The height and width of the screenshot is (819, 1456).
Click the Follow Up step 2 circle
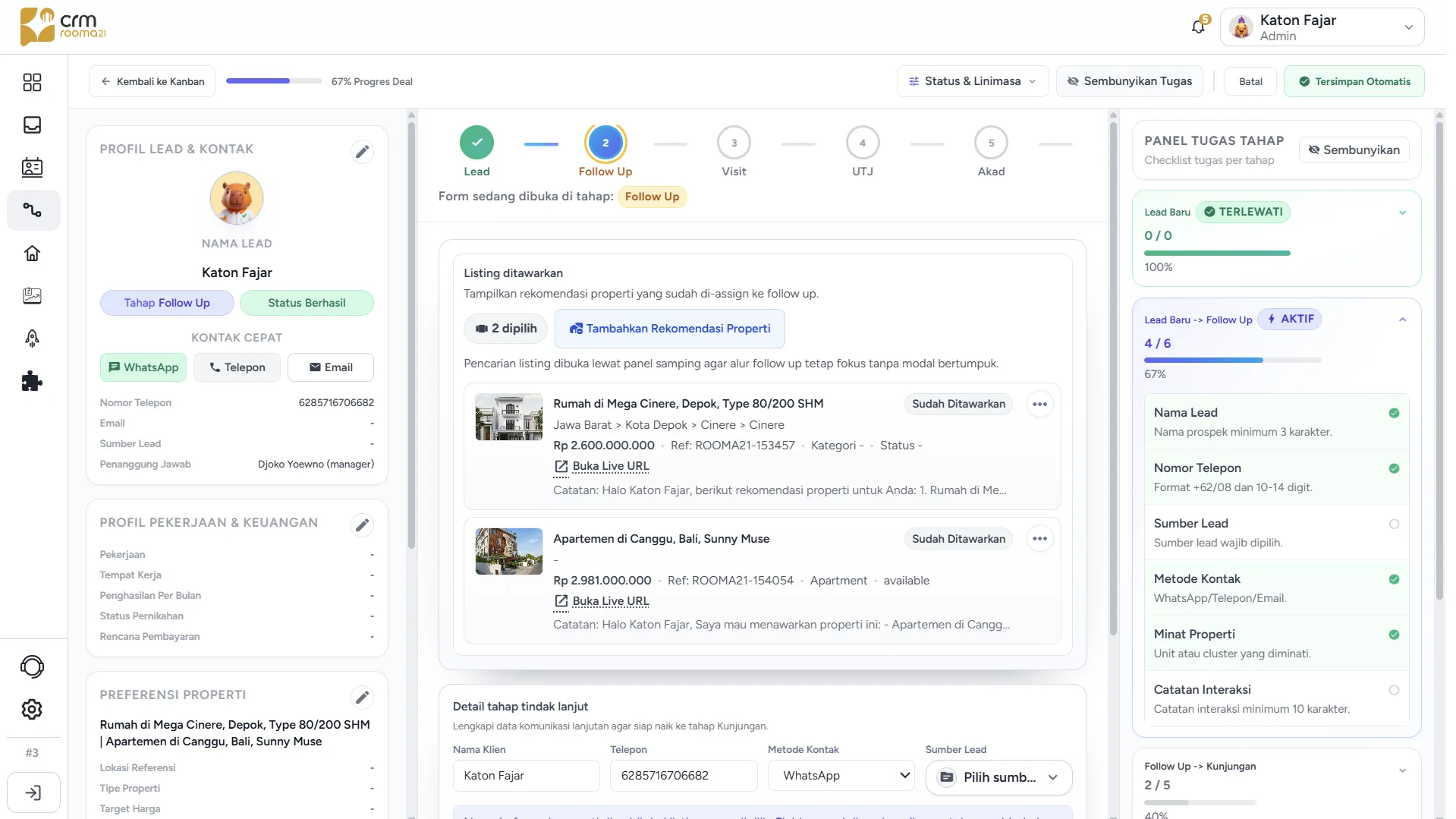(605, 142)
